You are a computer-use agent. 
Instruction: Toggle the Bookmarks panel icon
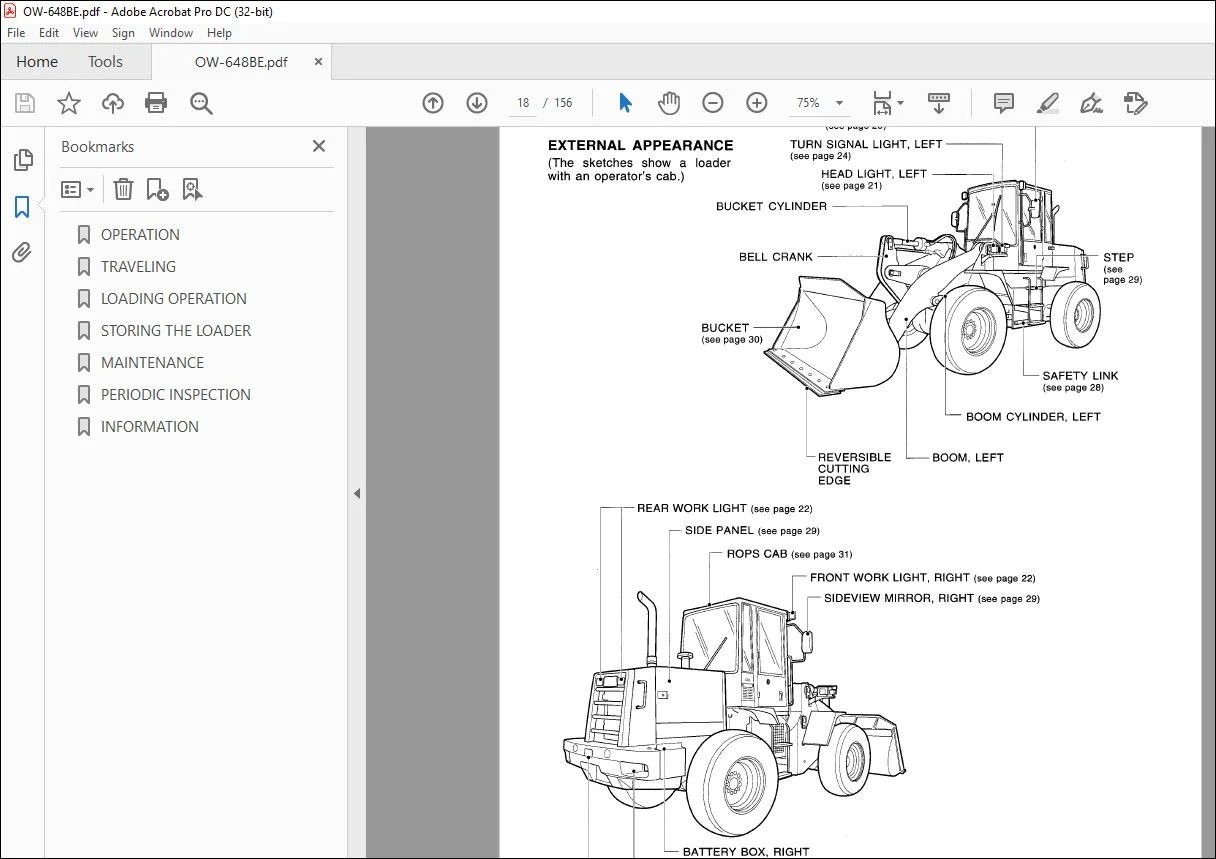tap(22, 207)
